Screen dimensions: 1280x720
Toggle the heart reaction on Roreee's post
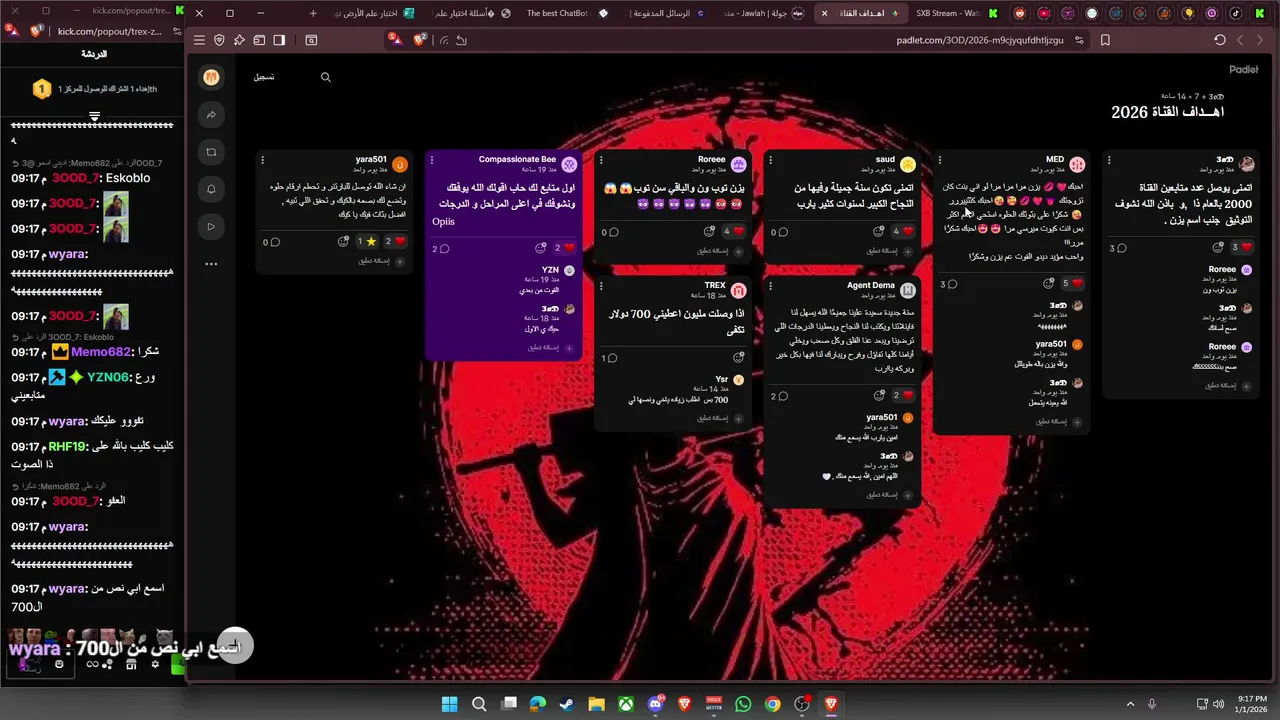coord(733,232)
